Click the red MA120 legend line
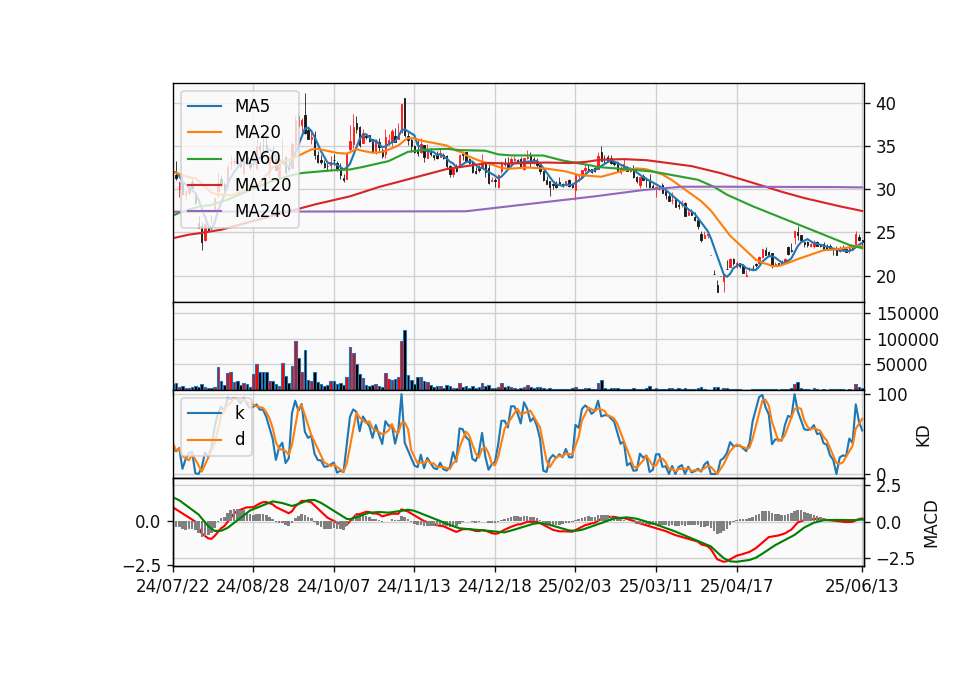Screen dimensions: 960x690 tap(204, 185)
